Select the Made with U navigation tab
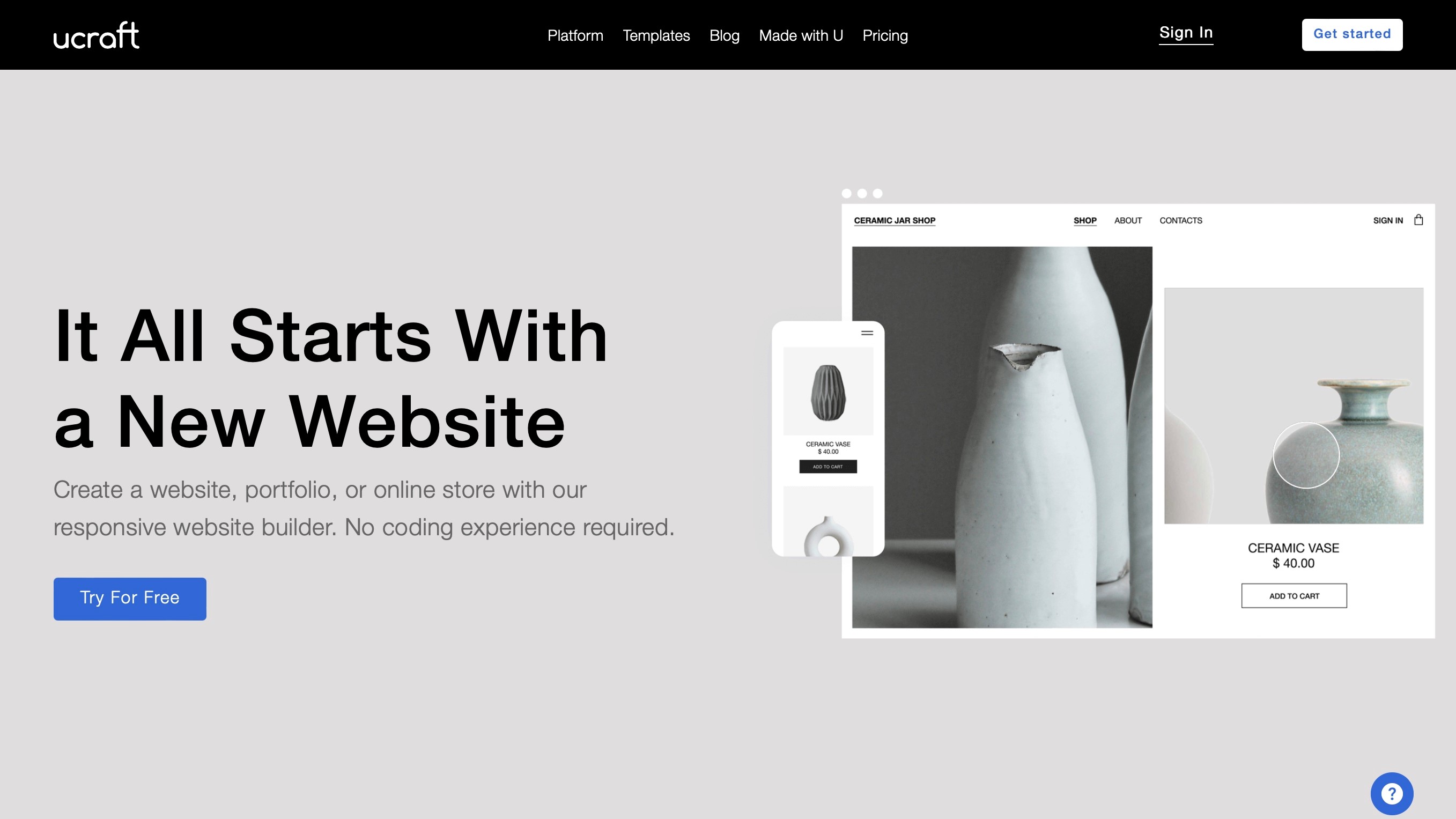Viewport: 1456px width, 819px height. point(800,35)
